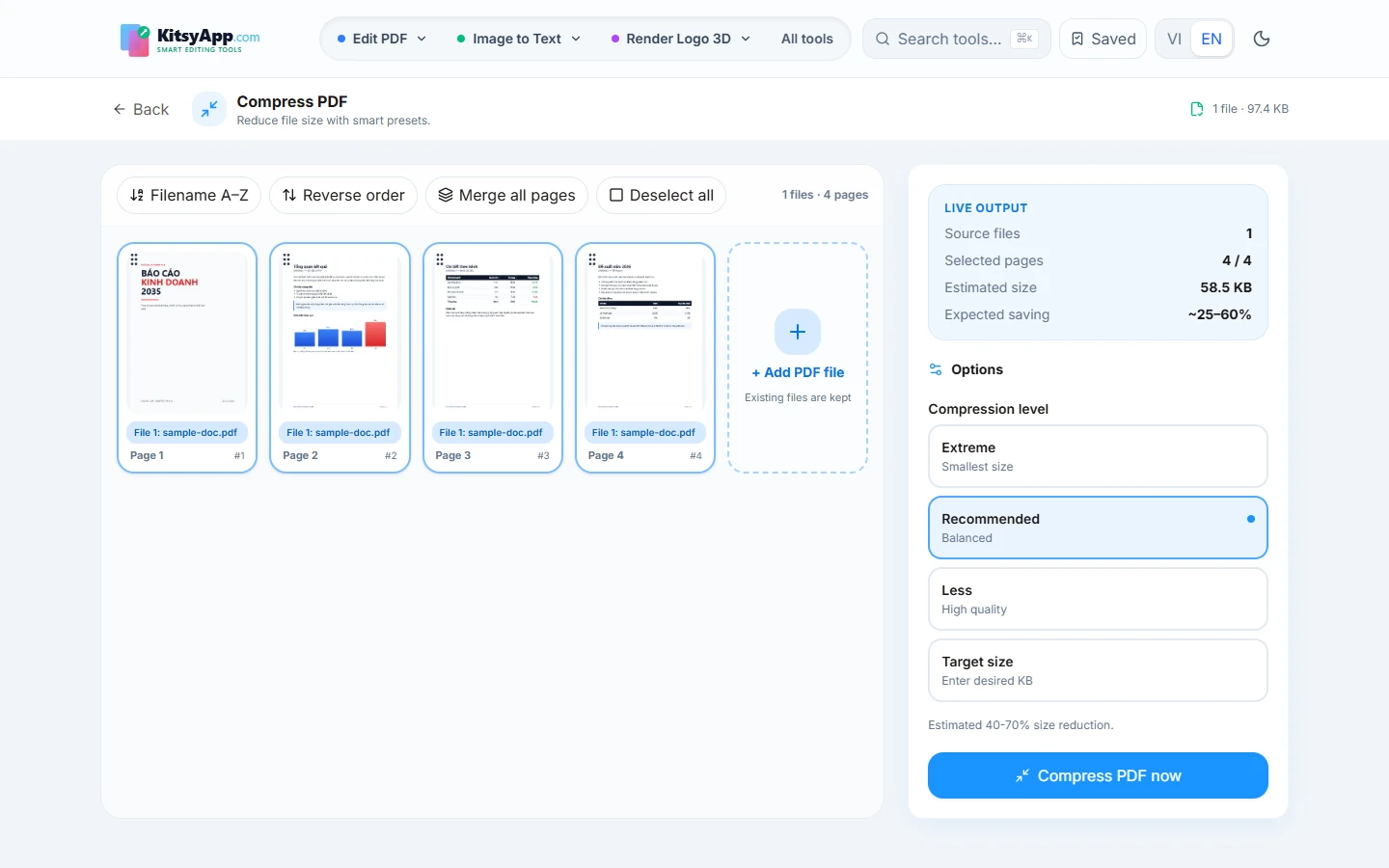
Task: Switch language to VI
Action: (x=1174, y=39)
